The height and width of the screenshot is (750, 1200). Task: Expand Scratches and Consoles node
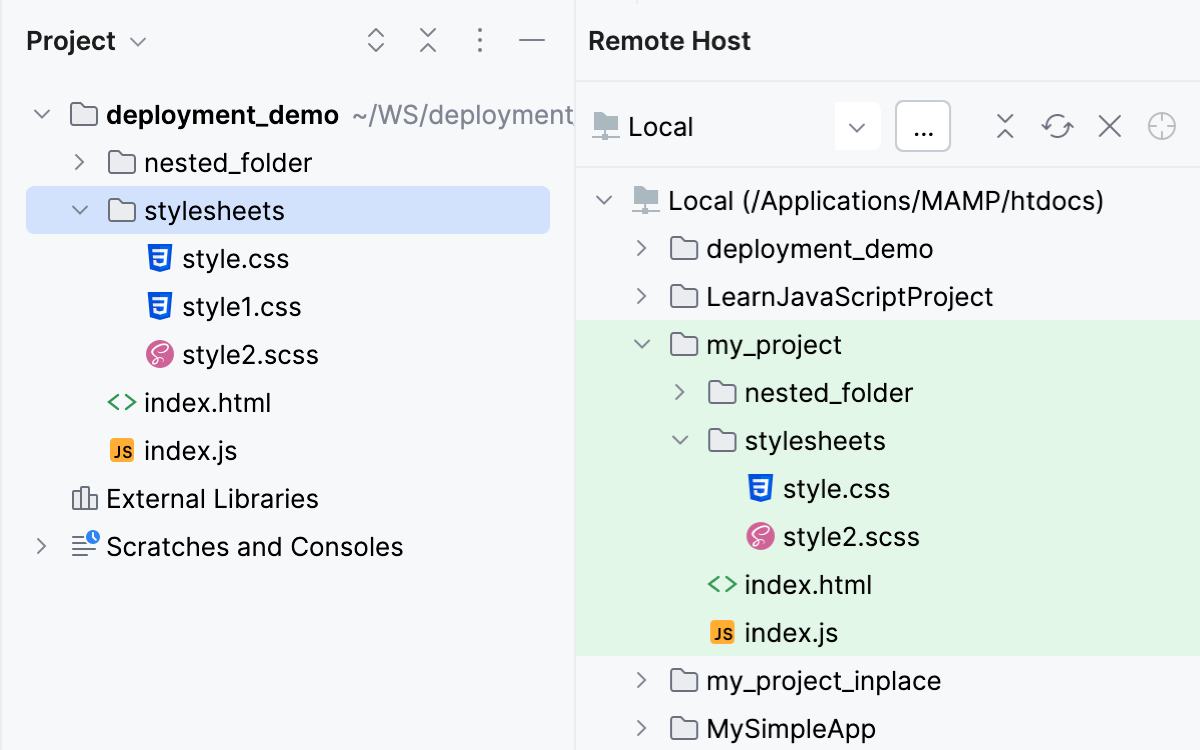[x=41, y=547]
